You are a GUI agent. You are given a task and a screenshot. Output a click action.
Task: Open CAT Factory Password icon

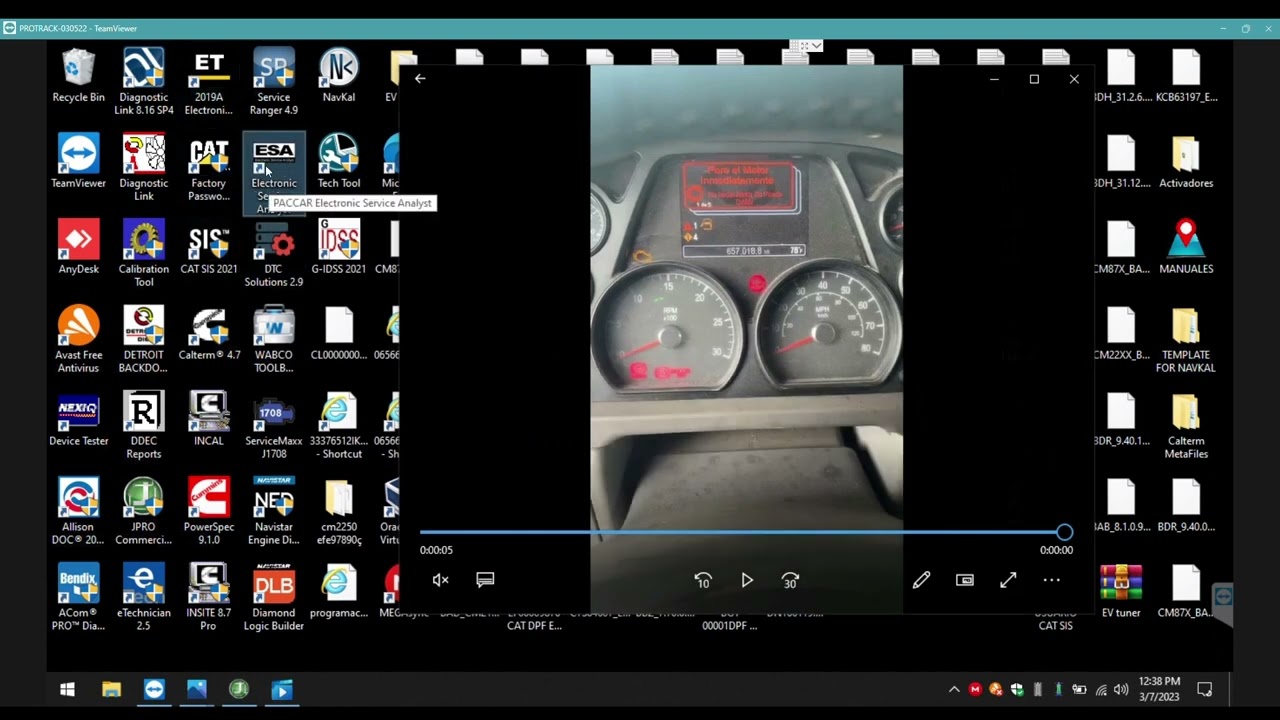(x=208, y=168)
